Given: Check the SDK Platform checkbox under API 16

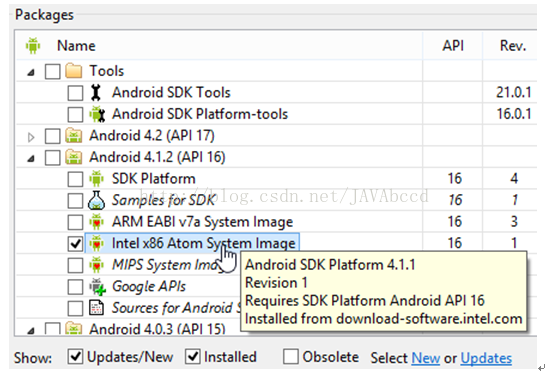Looking at the screenshot, I should tap(75, 179).
